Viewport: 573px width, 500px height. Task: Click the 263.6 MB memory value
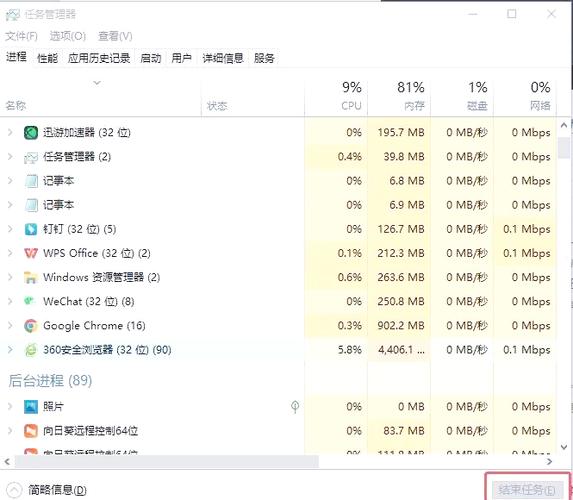[401, 277]
